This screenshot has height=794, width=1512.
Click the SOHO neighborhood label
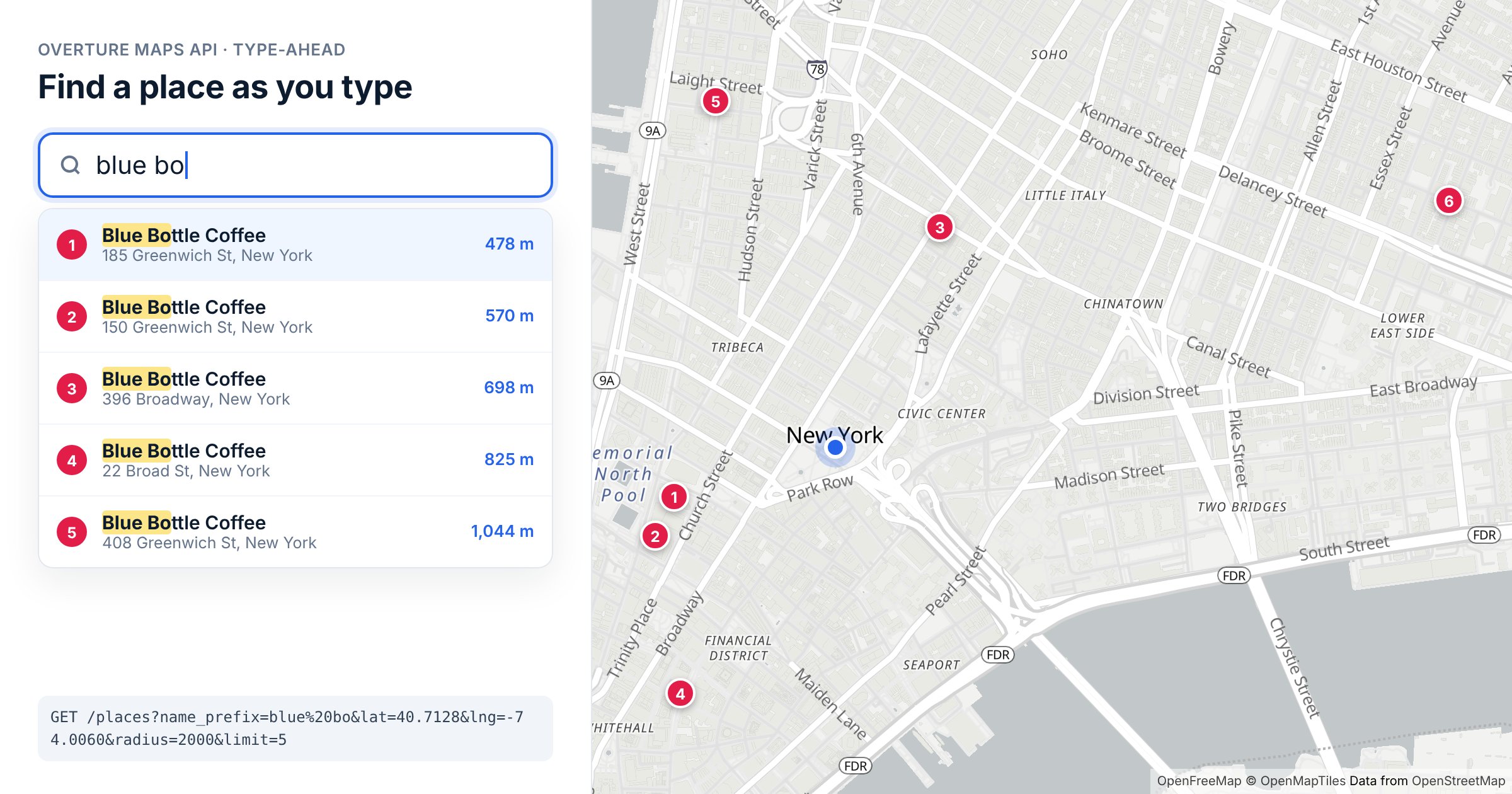click(1049, 55)
